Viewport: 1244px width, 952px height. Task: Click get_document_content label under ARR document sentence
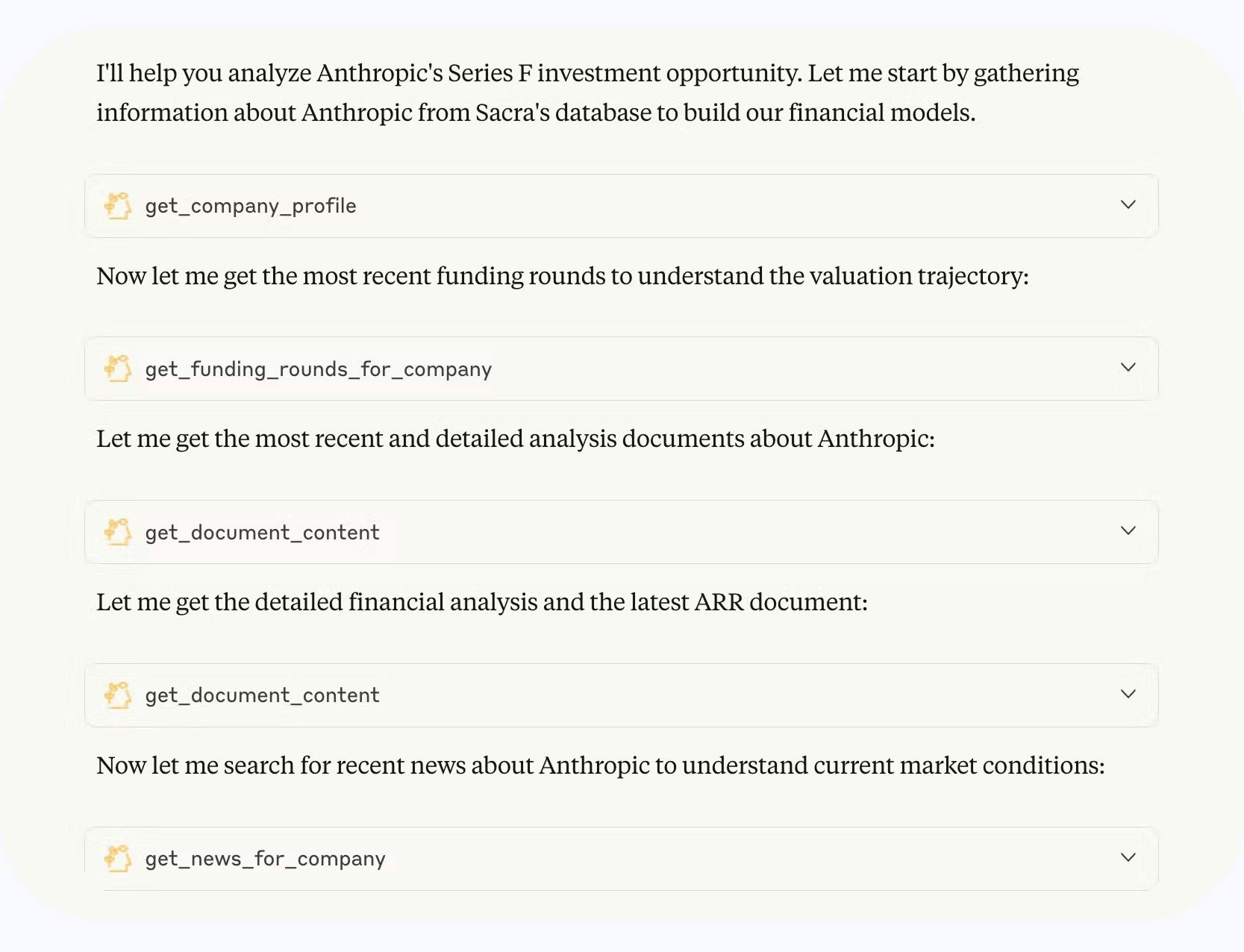[262, 695]
